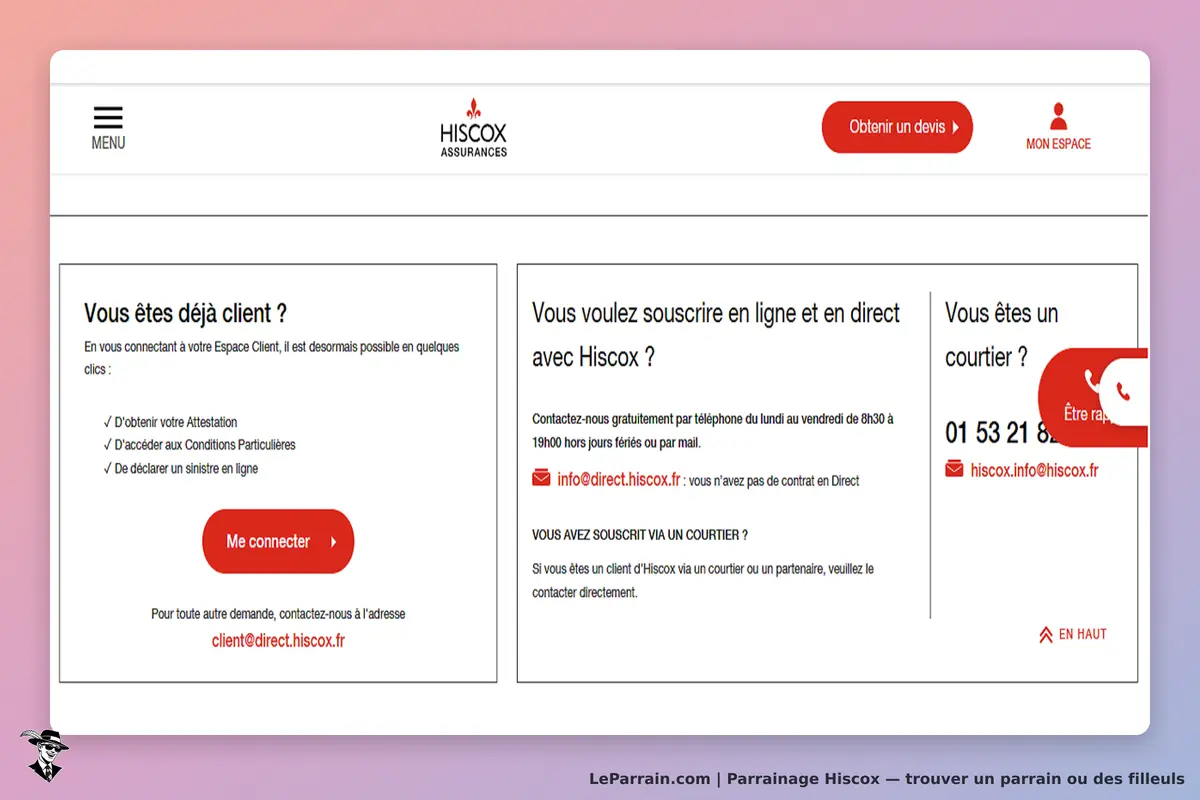Click the Obtenir un devis button
The image size is (1200, 800).
[x=897, y=127]
